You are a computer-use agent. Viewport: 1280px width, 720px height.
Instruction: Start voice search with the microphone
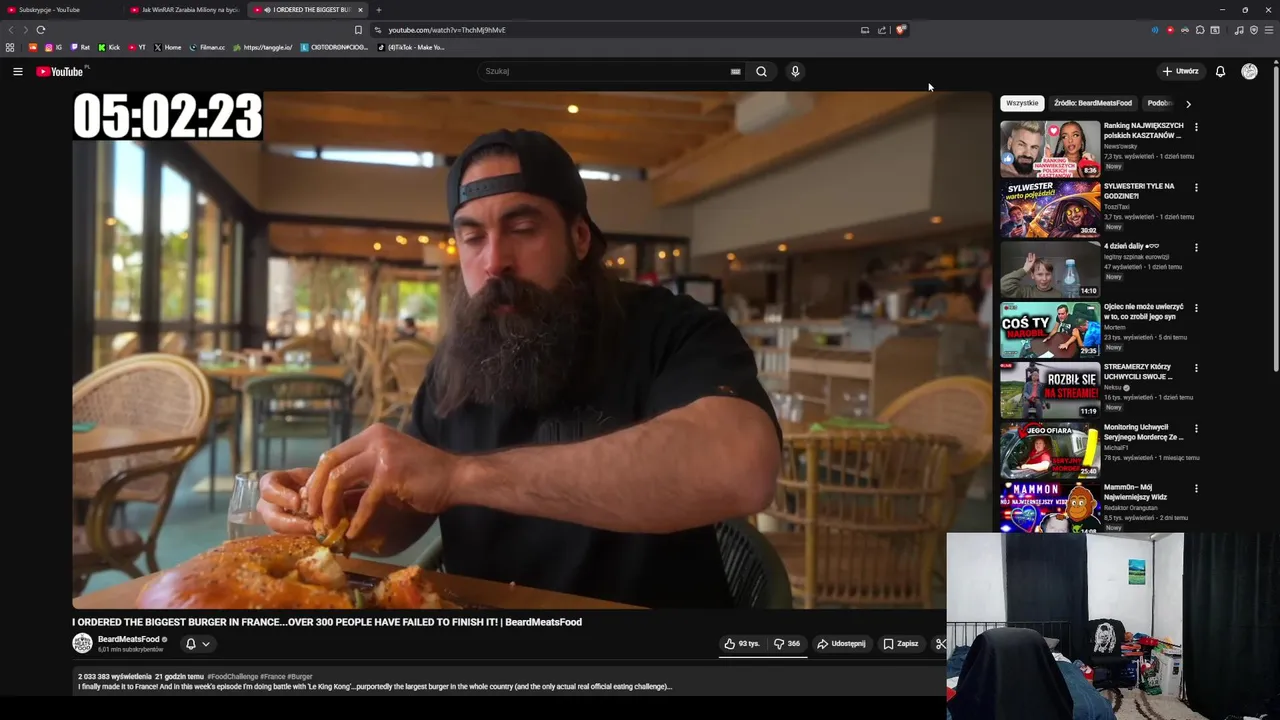click(x=795, y=71)
